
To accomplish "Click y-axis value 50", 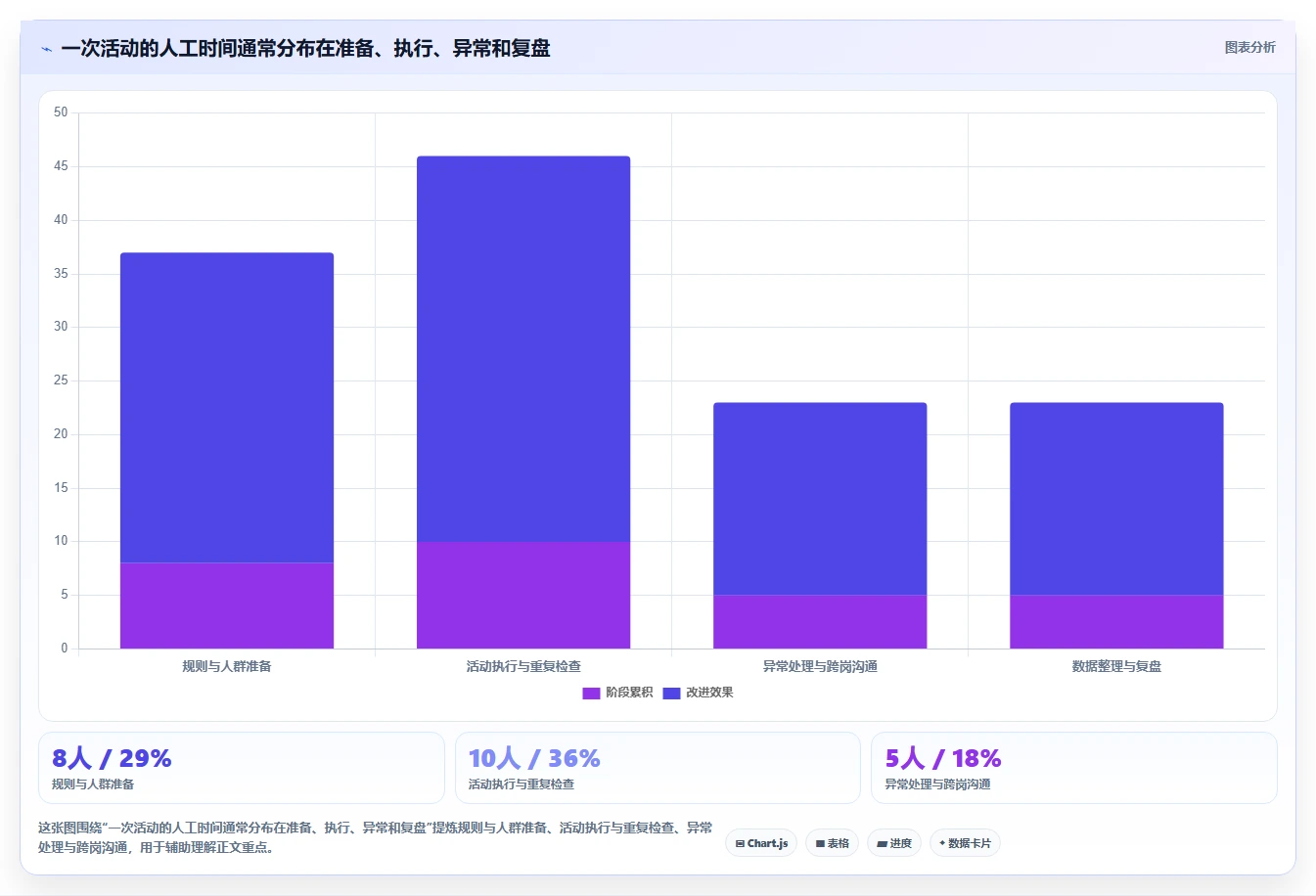I will (61, 112).
